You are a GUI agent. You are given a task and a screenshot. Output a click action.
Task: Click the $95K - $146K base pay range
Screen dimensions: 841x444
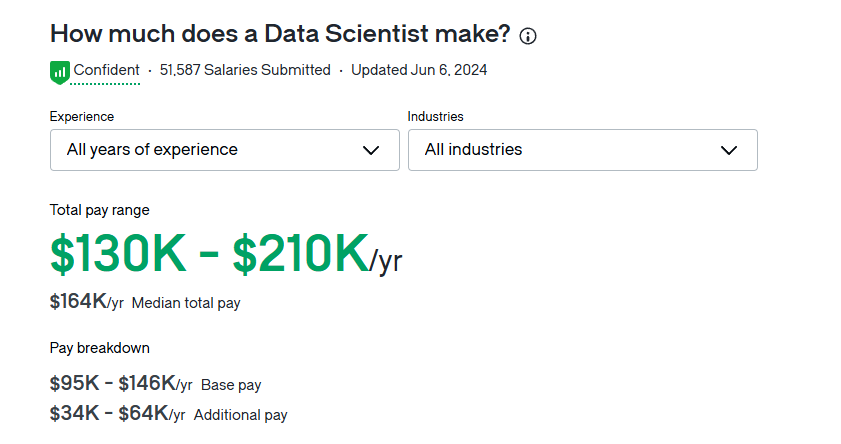pyautogui.click(x=112, y=383)
